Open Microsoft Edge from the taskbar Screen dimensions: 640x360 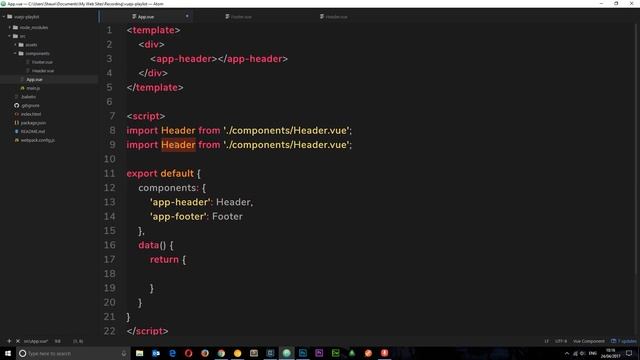172,353
